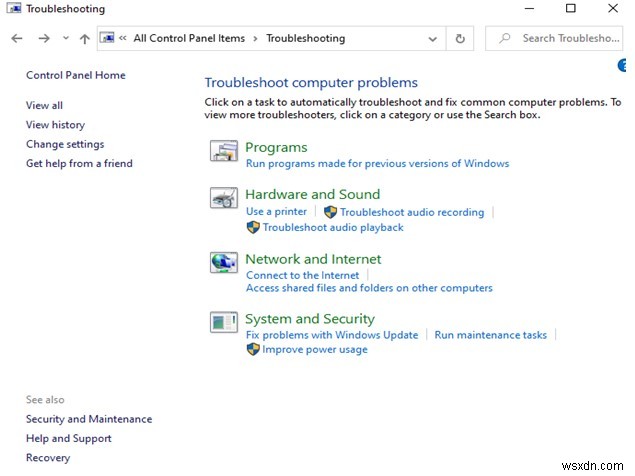Select View all troubleshooters
Image resolution: width=635 pixels, height=476 pixels.
tap(44, 106)
